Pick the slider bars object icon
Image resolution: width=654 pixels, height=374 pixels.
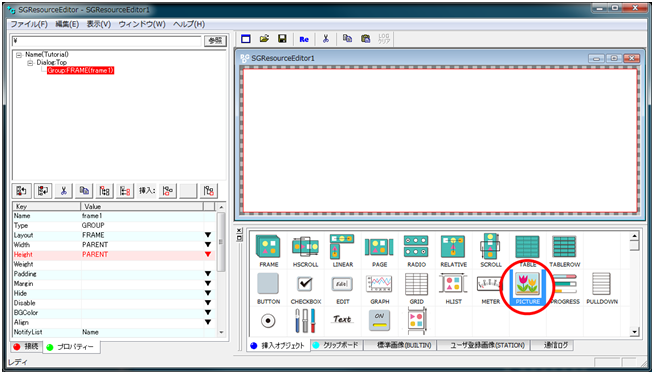305,321
